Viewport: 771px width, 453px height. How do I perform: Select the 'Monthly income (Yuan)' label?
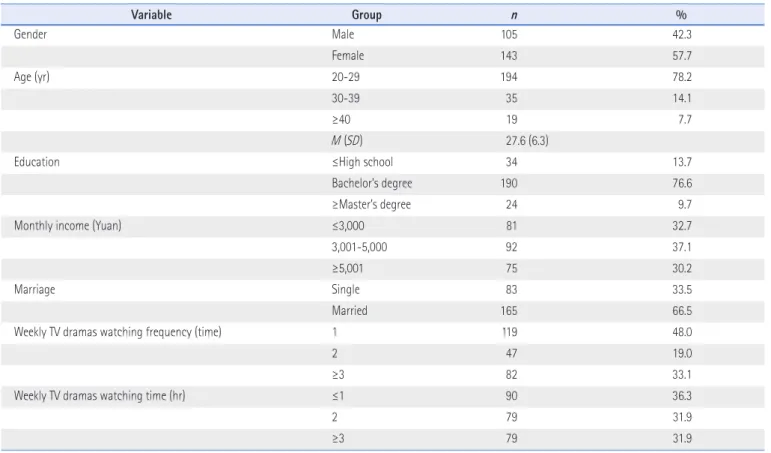point(68,226)
